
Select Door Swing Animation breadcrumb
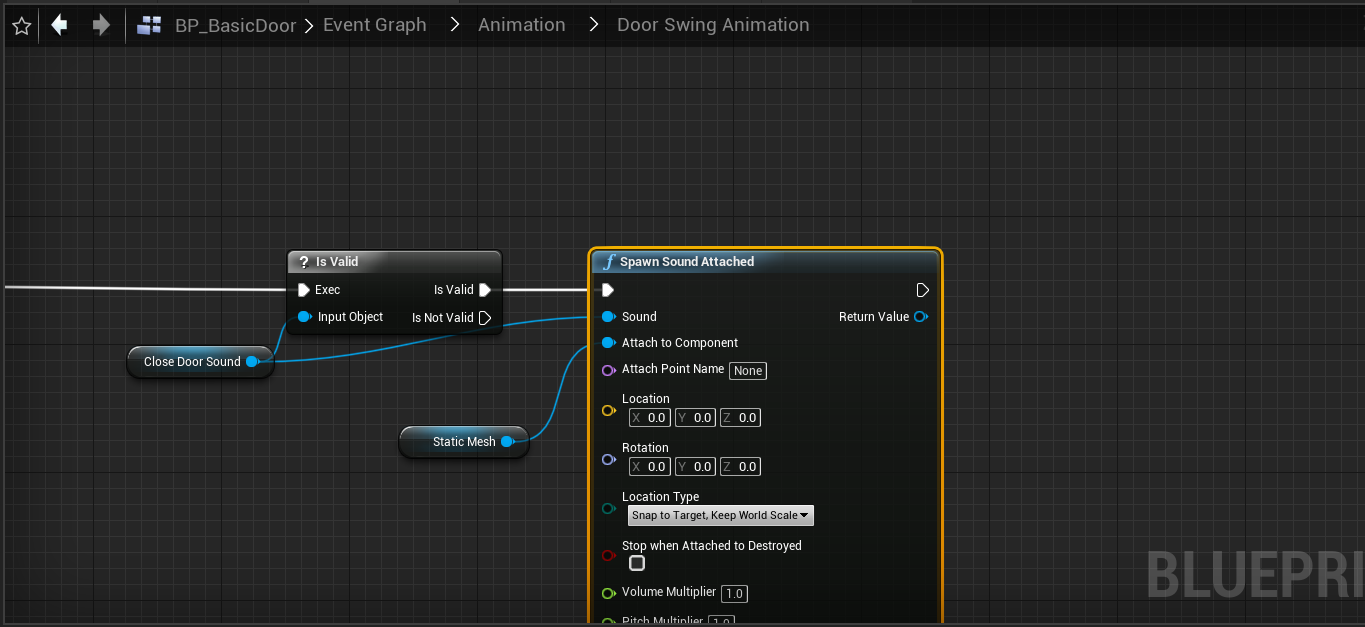point(712,25)
